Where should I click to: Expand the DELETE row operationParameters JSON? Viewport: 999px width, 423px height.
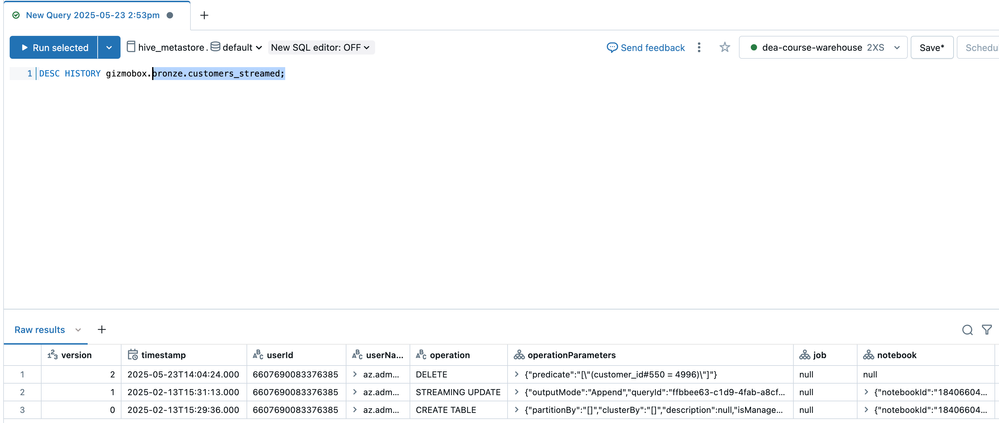point(516,374)
